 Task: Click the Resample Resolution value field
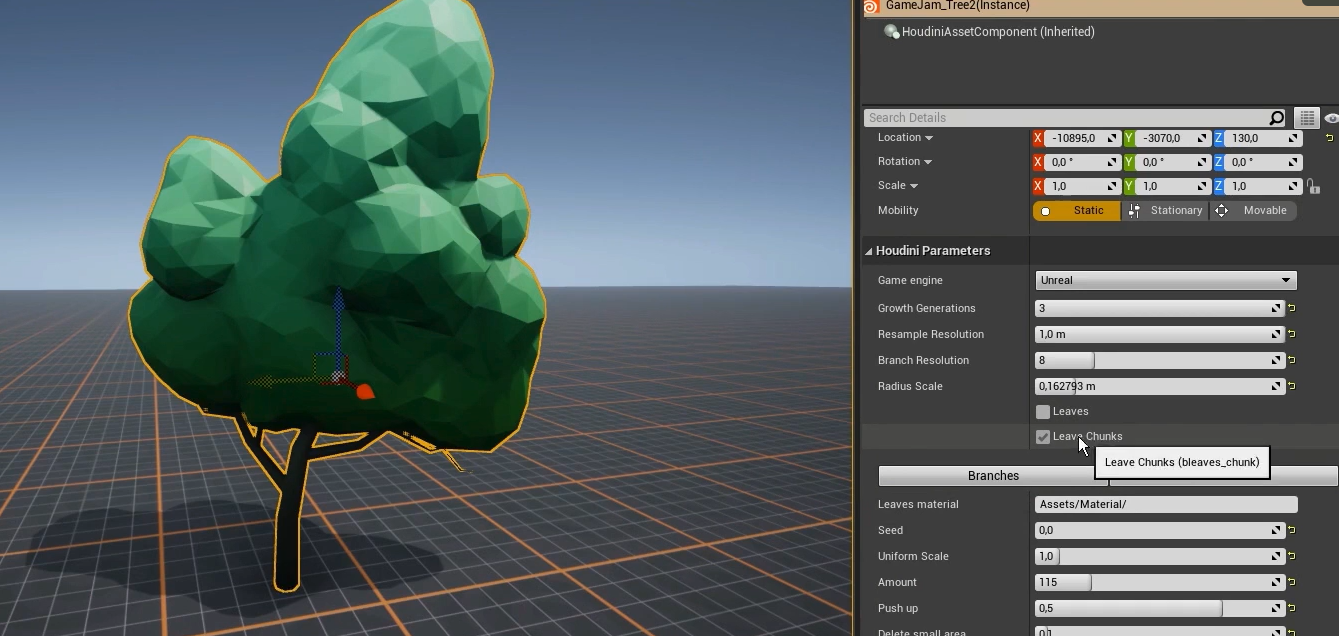click(1160, 334)
